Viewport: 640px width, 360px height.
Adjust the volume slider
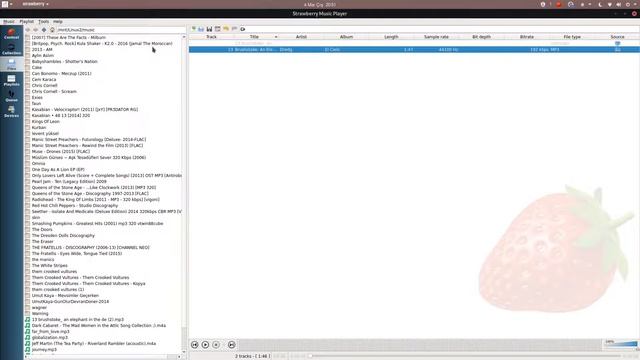(621, 344)
